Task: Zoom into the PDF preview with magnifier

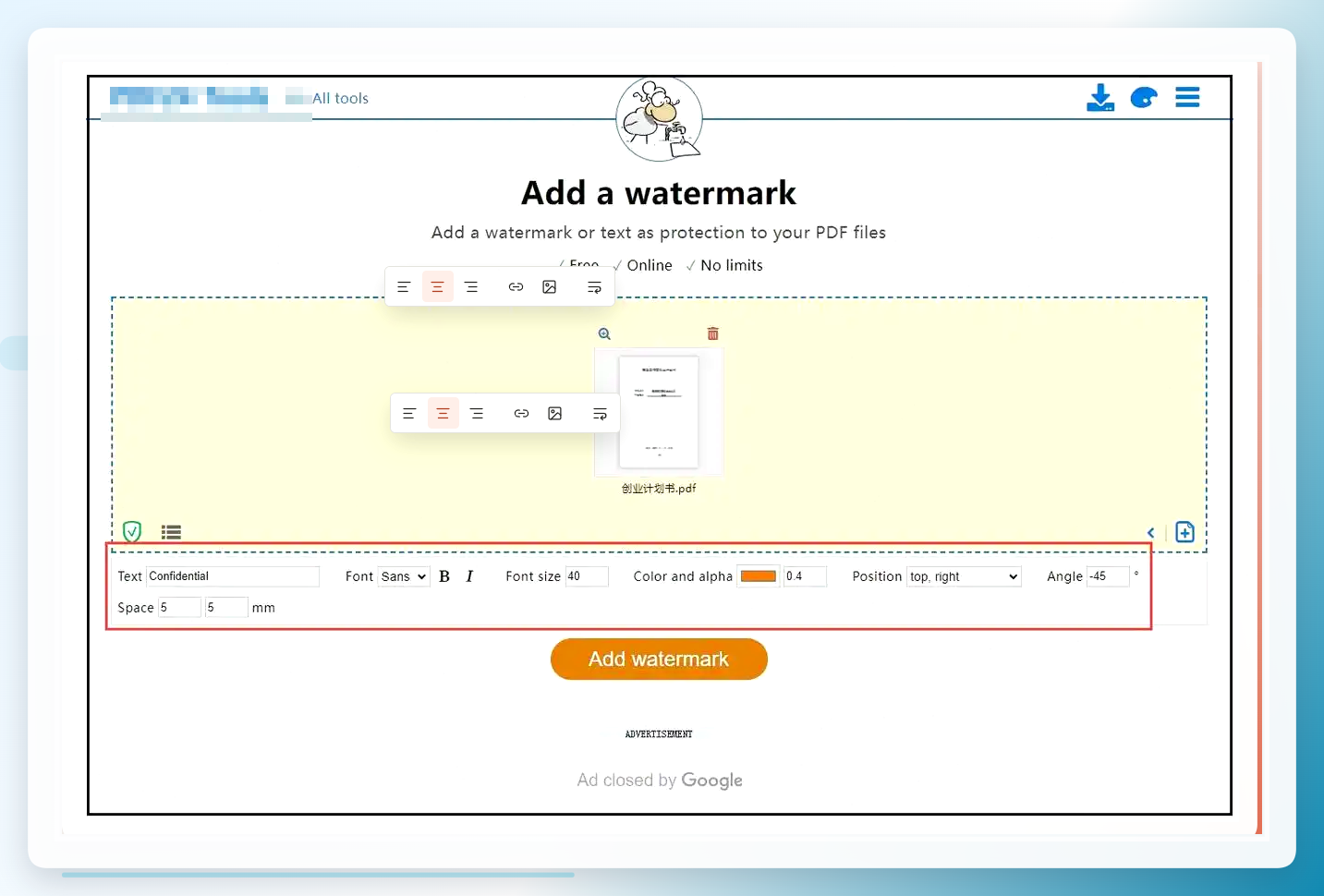Action: (604, 334)
